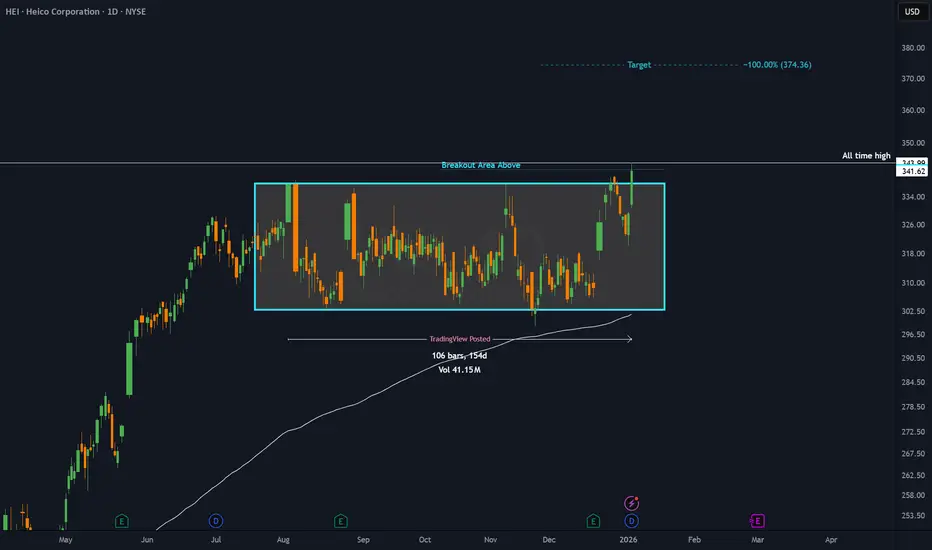
Task: Click the 284.50 price axis label
Action: [913, 382]
